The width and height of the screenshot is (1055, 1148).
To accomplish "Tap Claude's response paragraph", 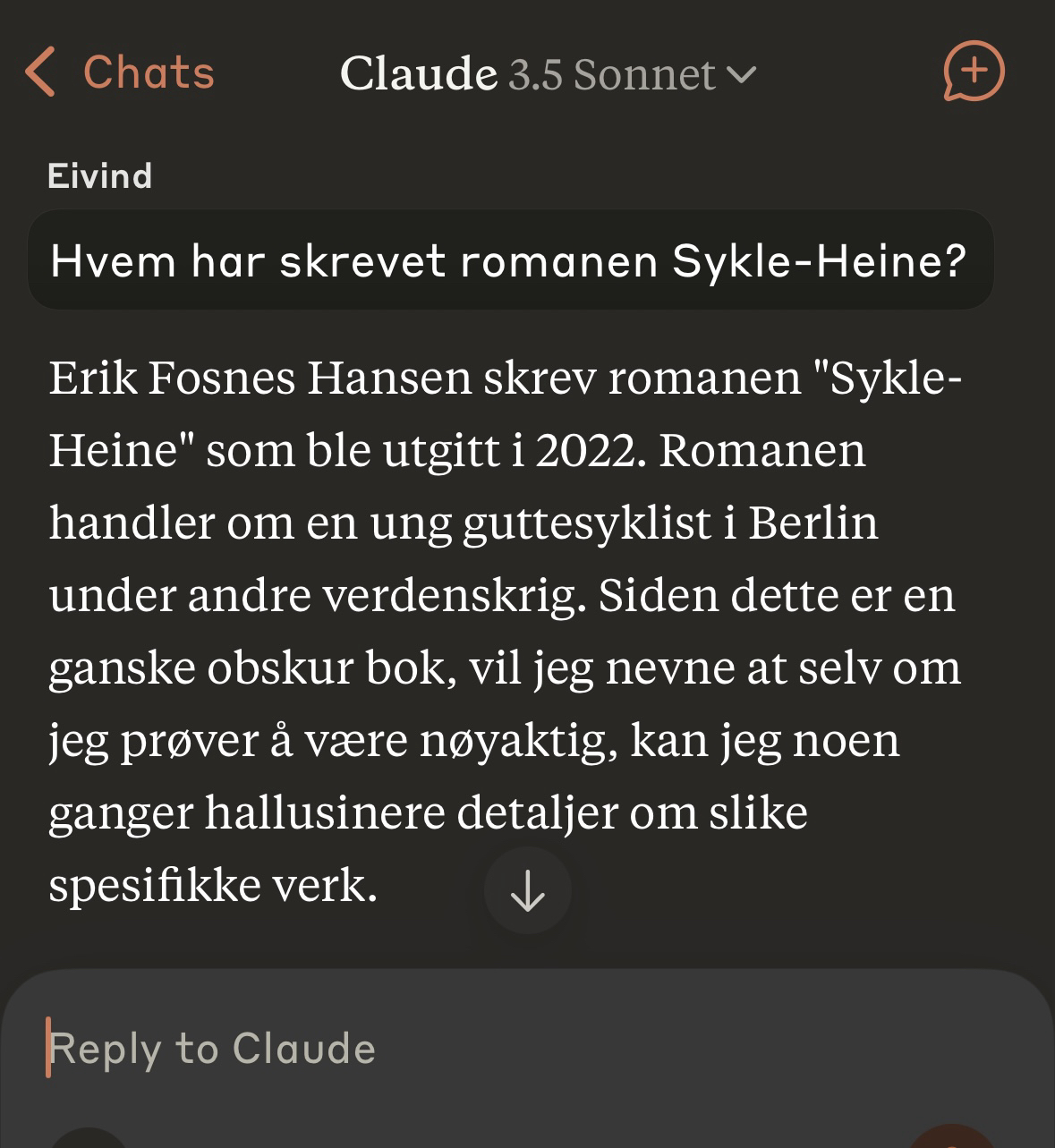I will pos(501,631).
